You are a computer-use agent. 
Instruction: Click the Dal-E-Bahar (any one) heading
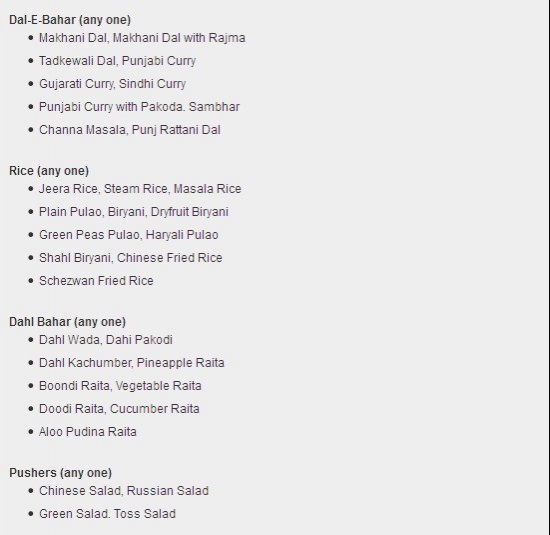coord(70,20)
